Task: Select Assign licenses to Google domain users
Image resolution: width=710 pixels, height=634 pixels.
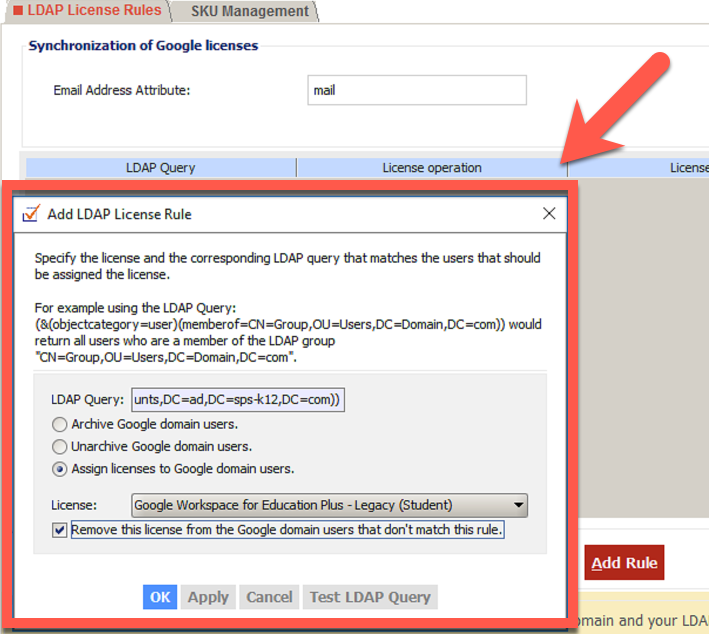Action: pos(61,469)
